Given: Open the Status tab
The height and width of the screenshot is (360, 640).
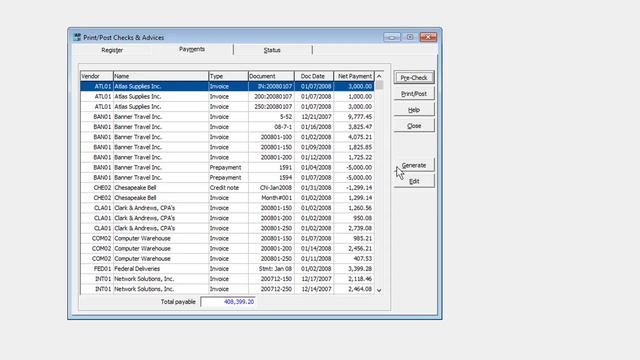Looking at the screenshot, I should (272, 50).
